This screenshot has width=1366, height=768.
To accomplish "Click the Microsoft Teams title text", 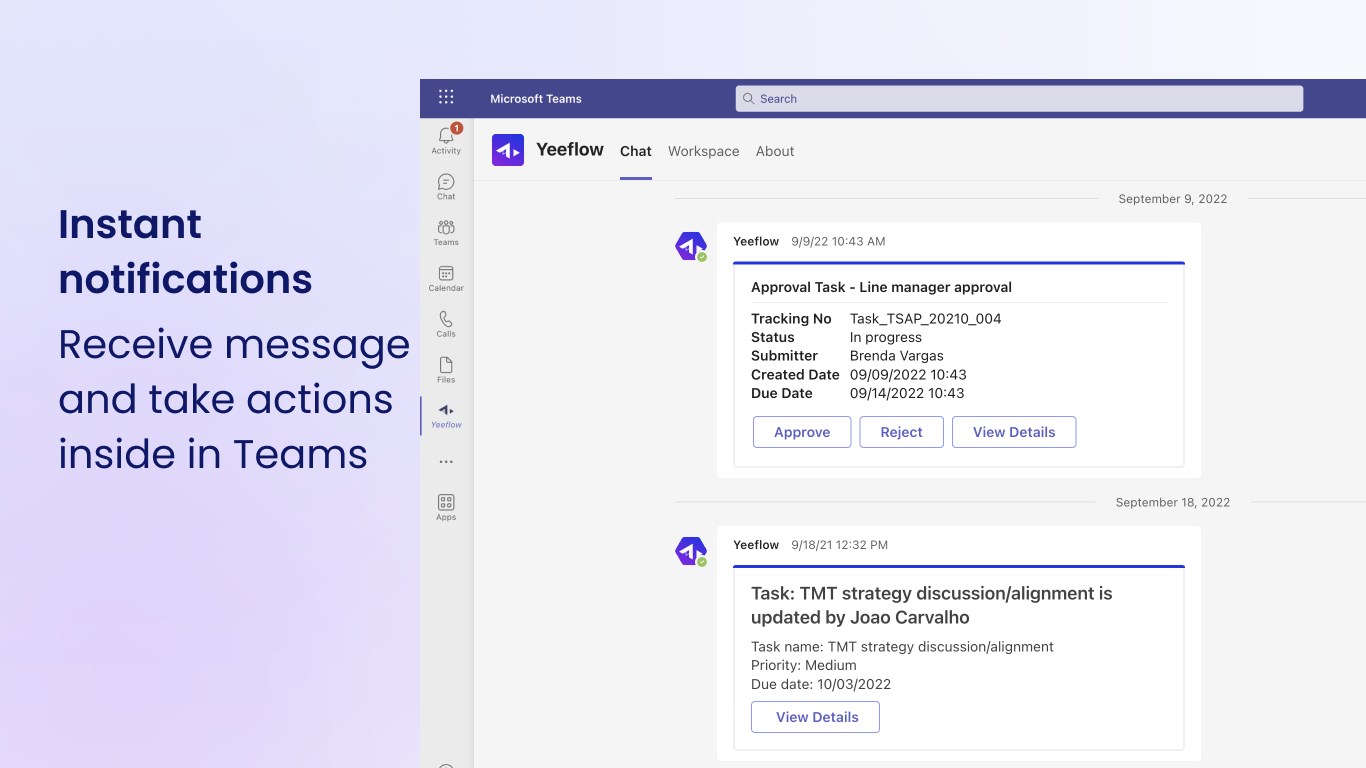I will tap(536, 98).
